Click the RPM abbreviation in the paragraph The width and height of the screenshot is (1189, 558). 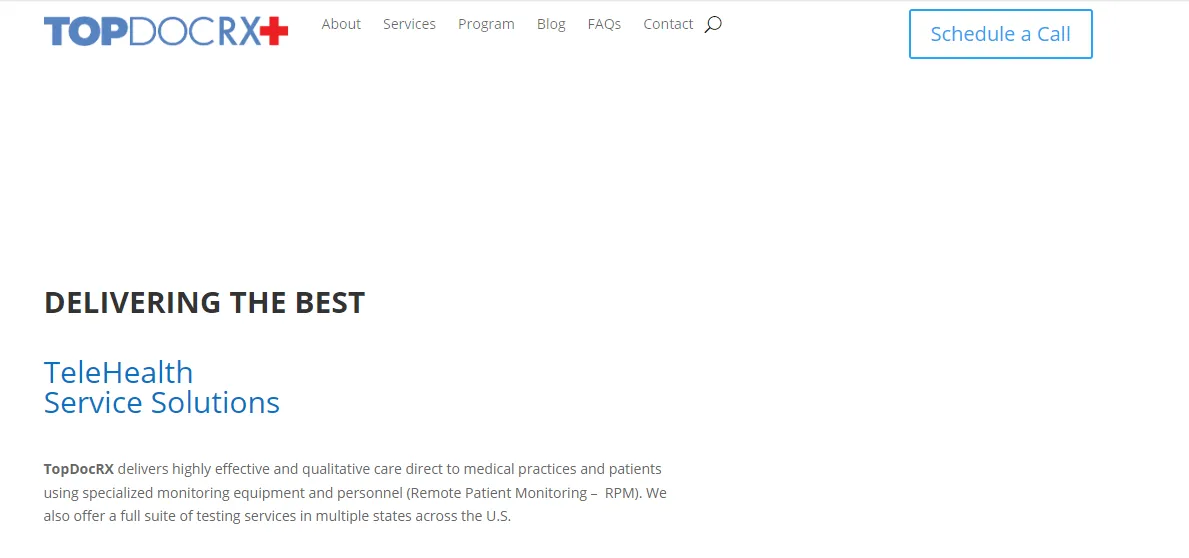point(621,493)
